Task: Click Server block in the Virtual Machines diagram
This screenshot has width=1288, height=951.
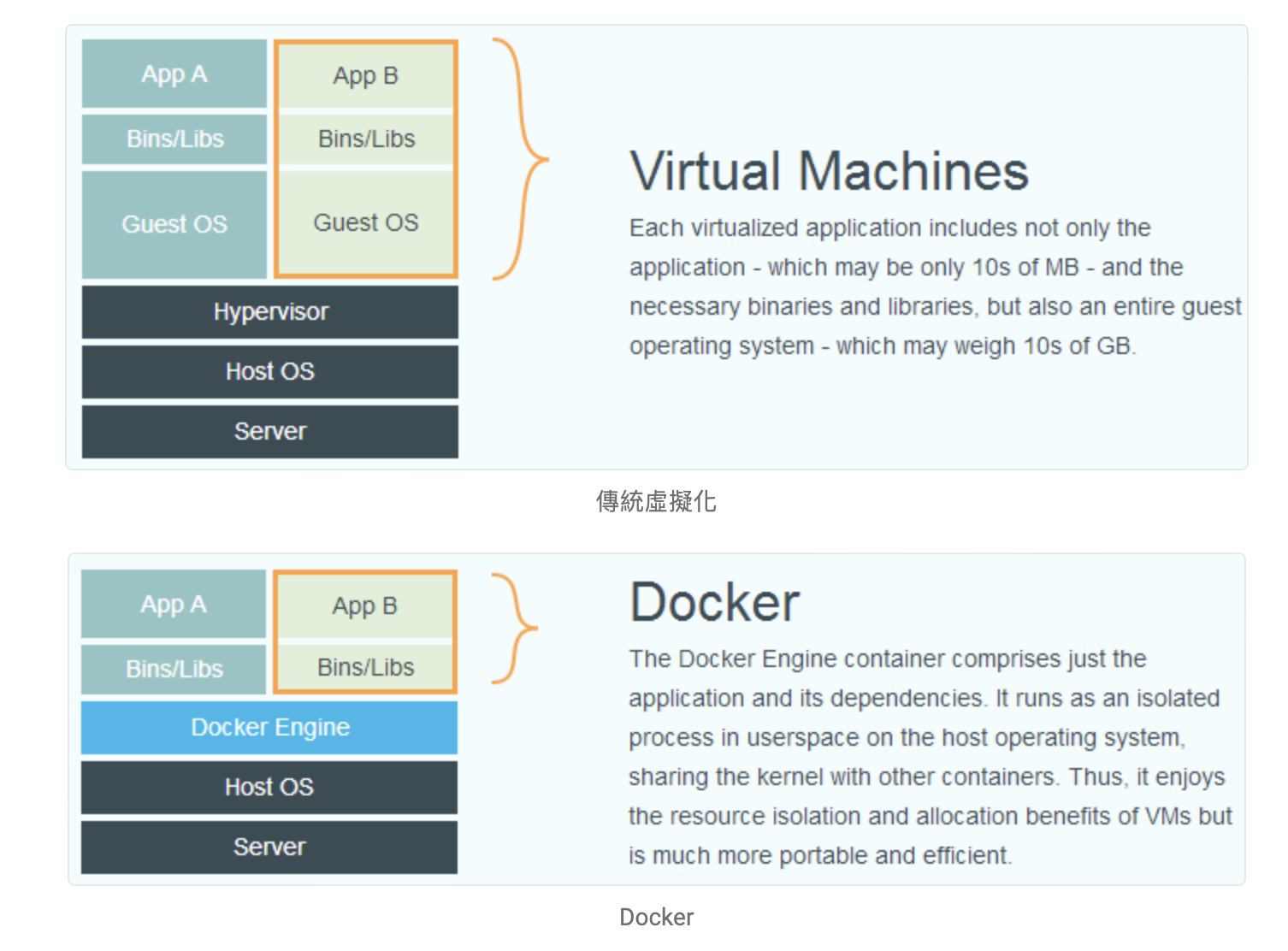Action: [x=269, y=432]
